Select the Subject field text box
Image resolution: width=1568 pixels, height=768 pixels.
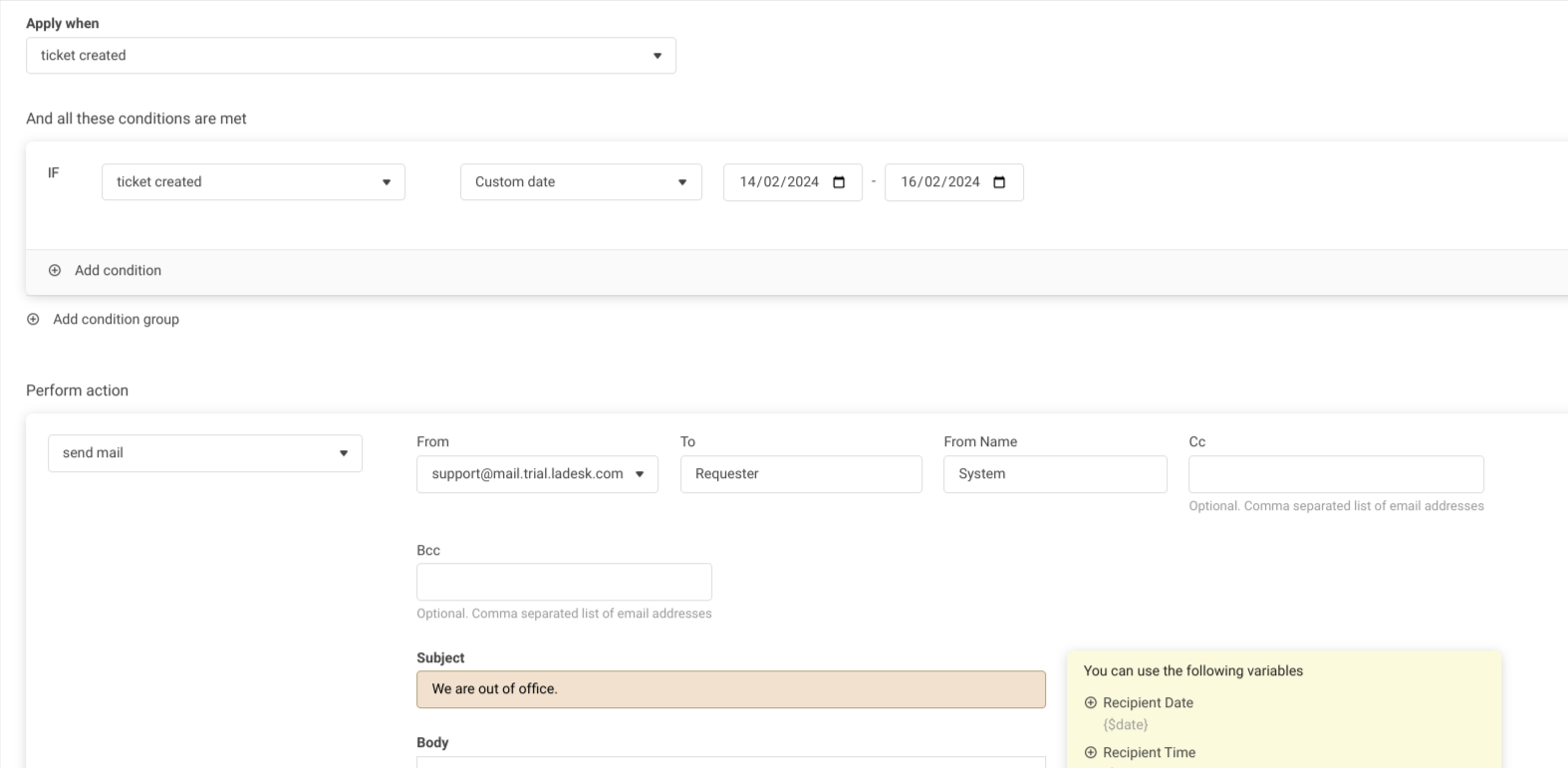730,689
